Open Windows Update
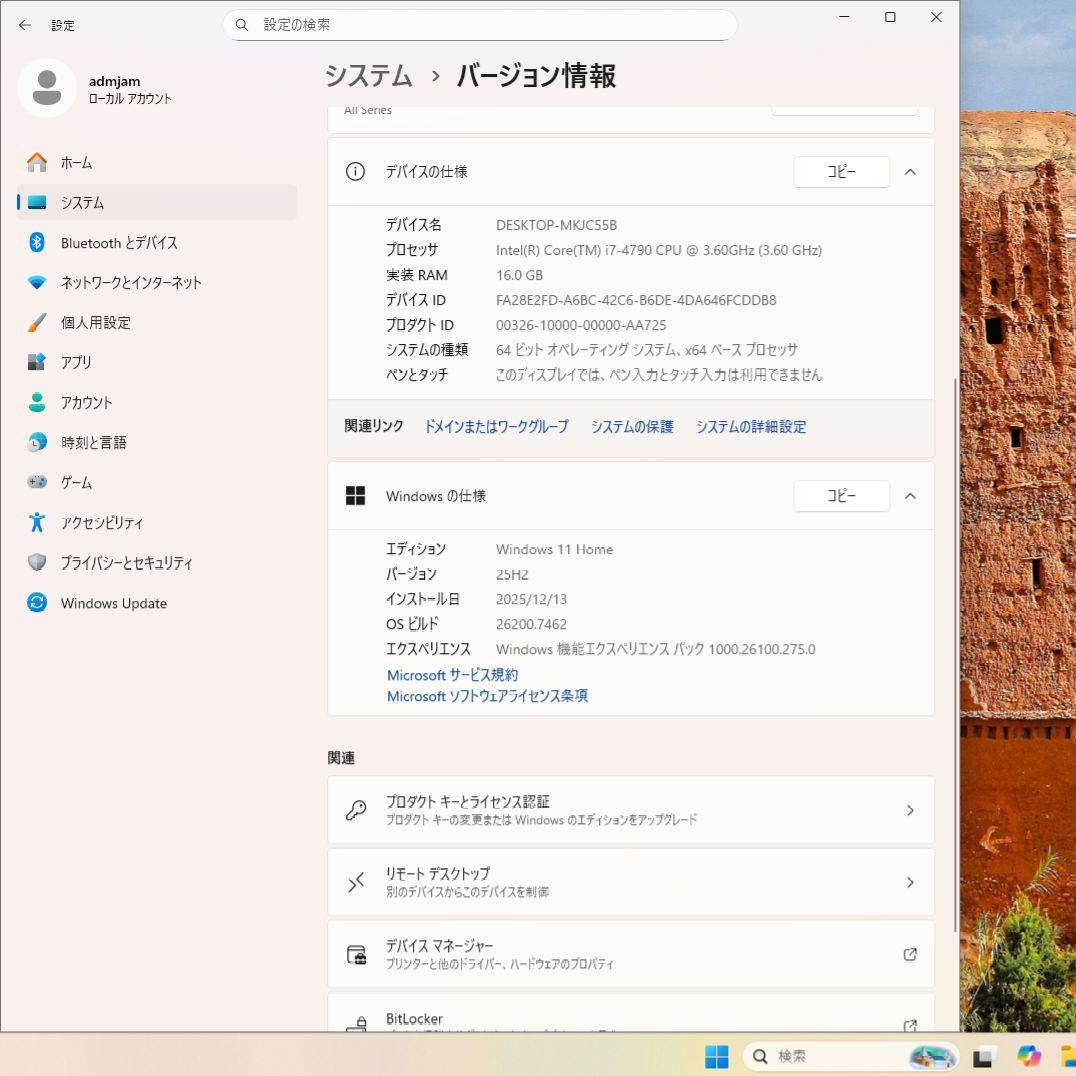 (112, 603)
